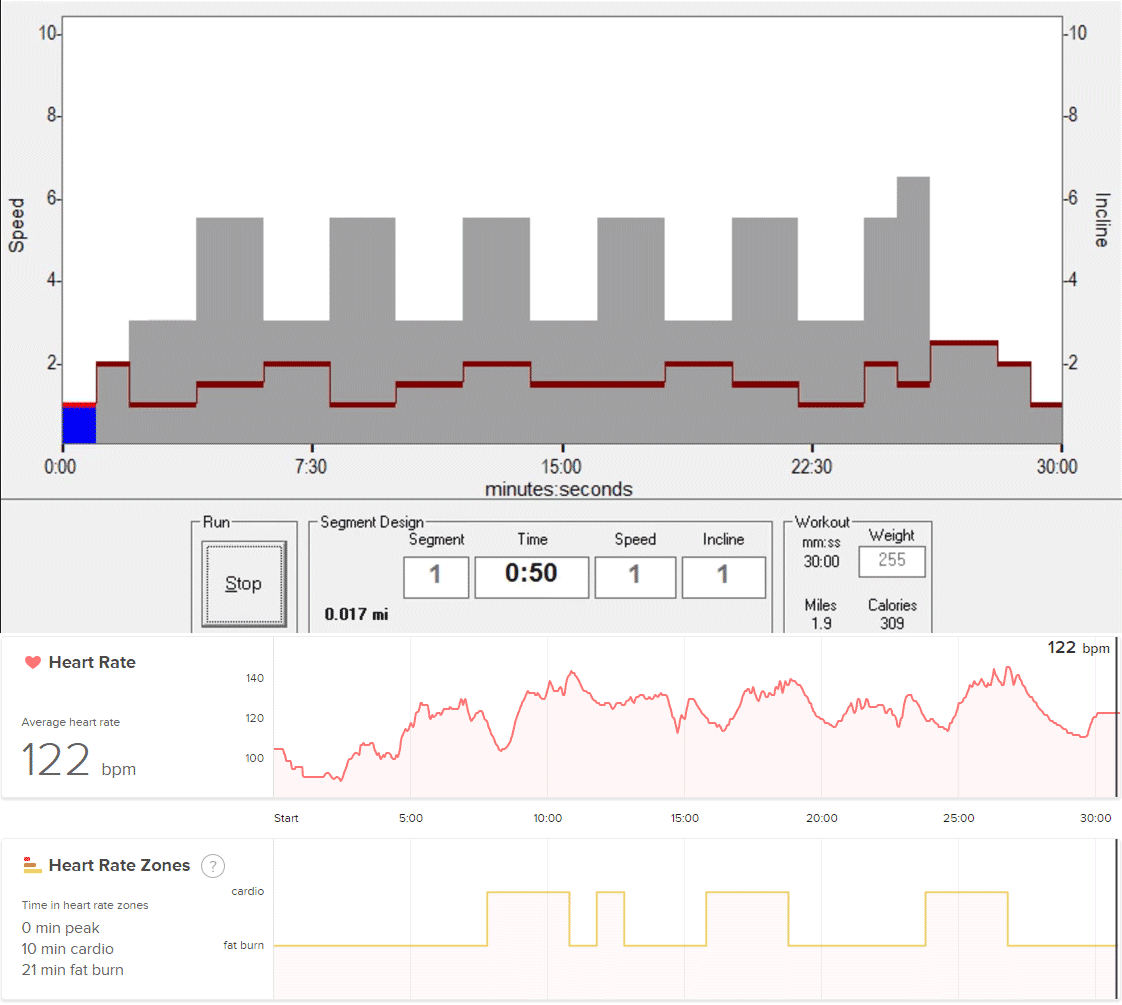The height and width of the screenshot is (1005, 1122).
Task: Select the Weight field showing 255
Action: [891, 561]
